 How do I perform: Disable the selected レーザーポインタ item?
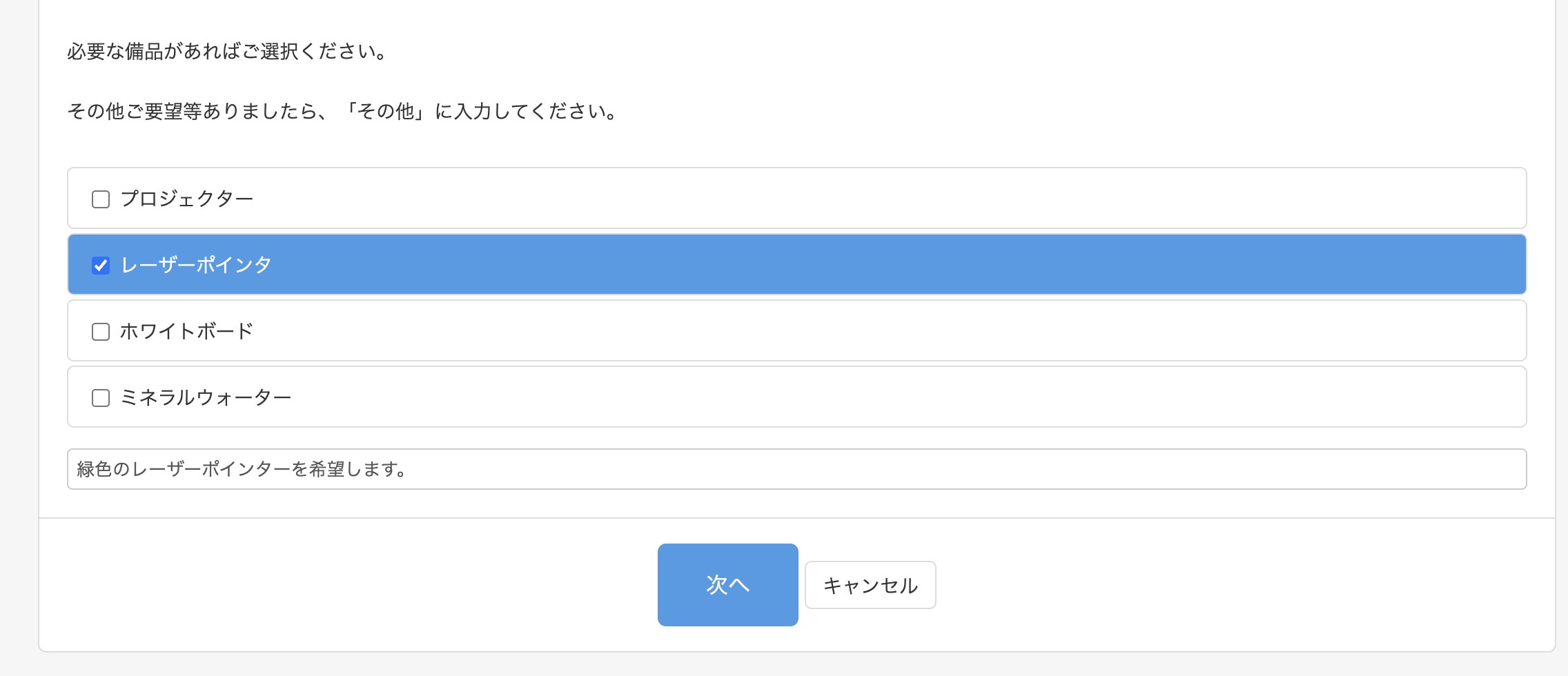(100, 264)
